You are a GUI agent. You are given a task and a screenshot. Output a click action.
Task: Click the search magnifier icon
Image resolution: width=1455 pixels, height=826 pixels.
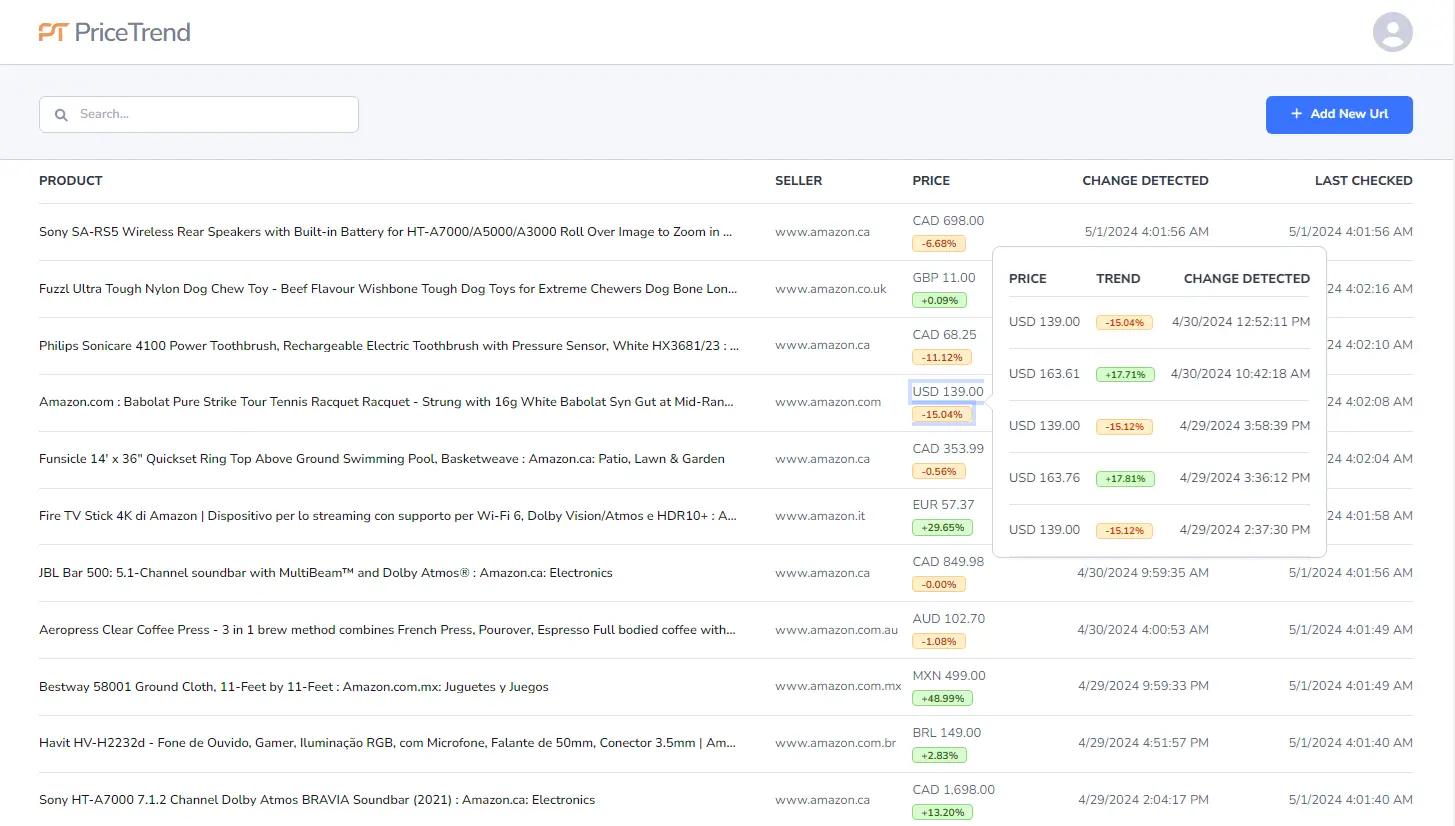[61, 115]
